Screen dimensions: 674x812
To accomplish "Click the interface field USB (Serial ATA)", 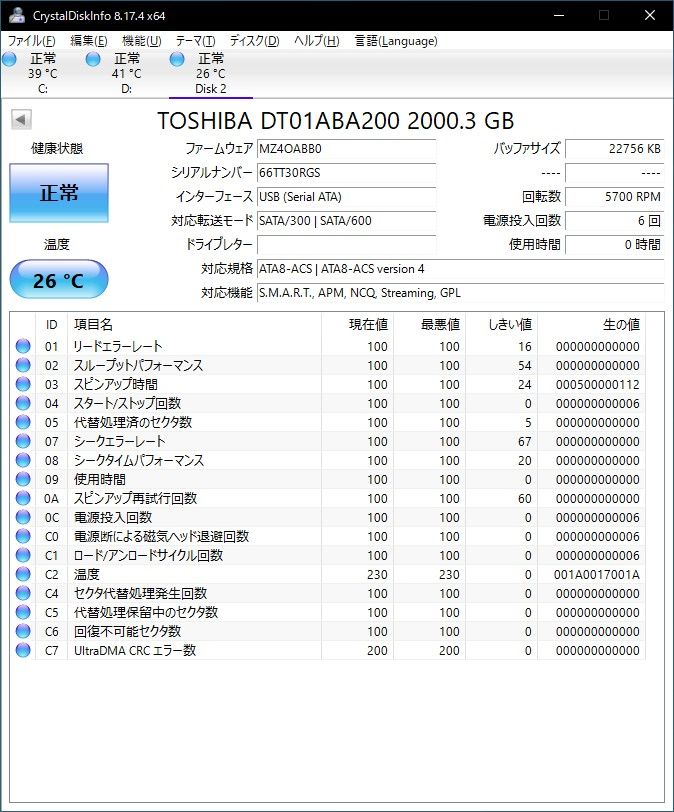I will [346, 197].
